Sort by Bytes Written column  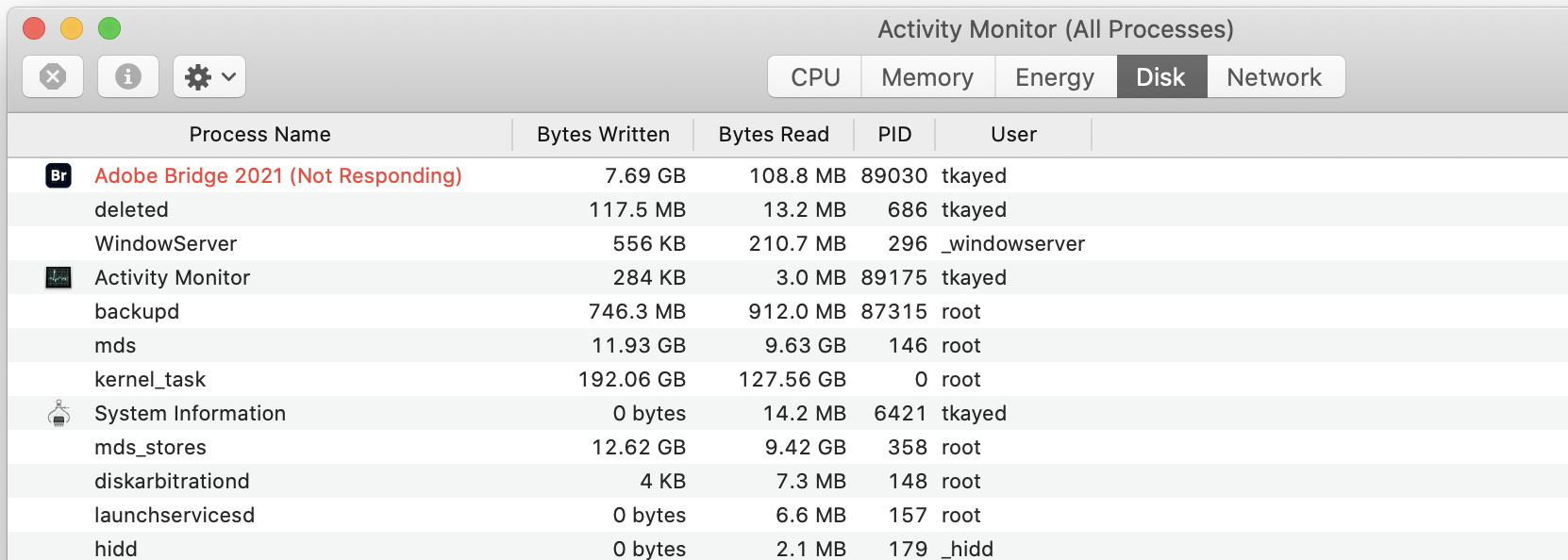tap(603, 135)
